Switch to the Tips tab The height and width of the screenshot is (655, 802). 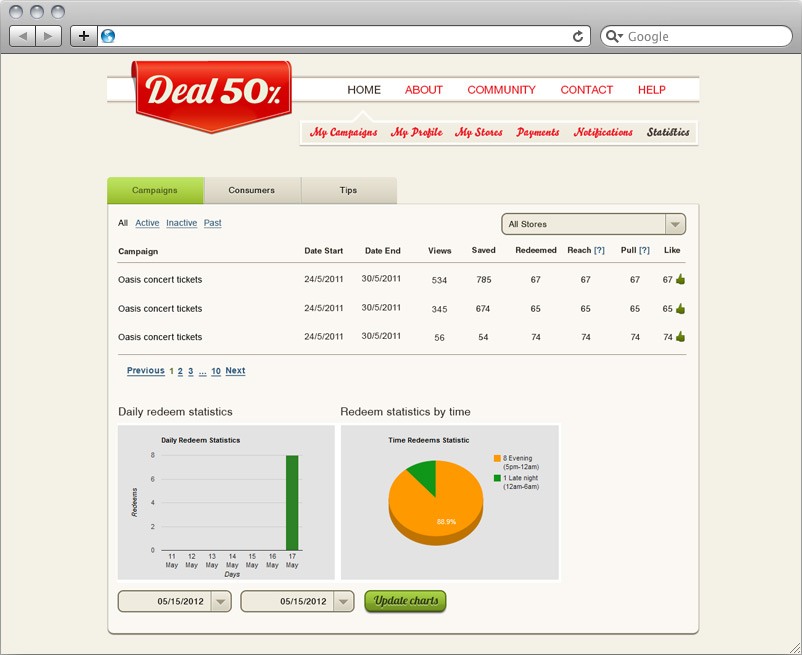[348, 190]
